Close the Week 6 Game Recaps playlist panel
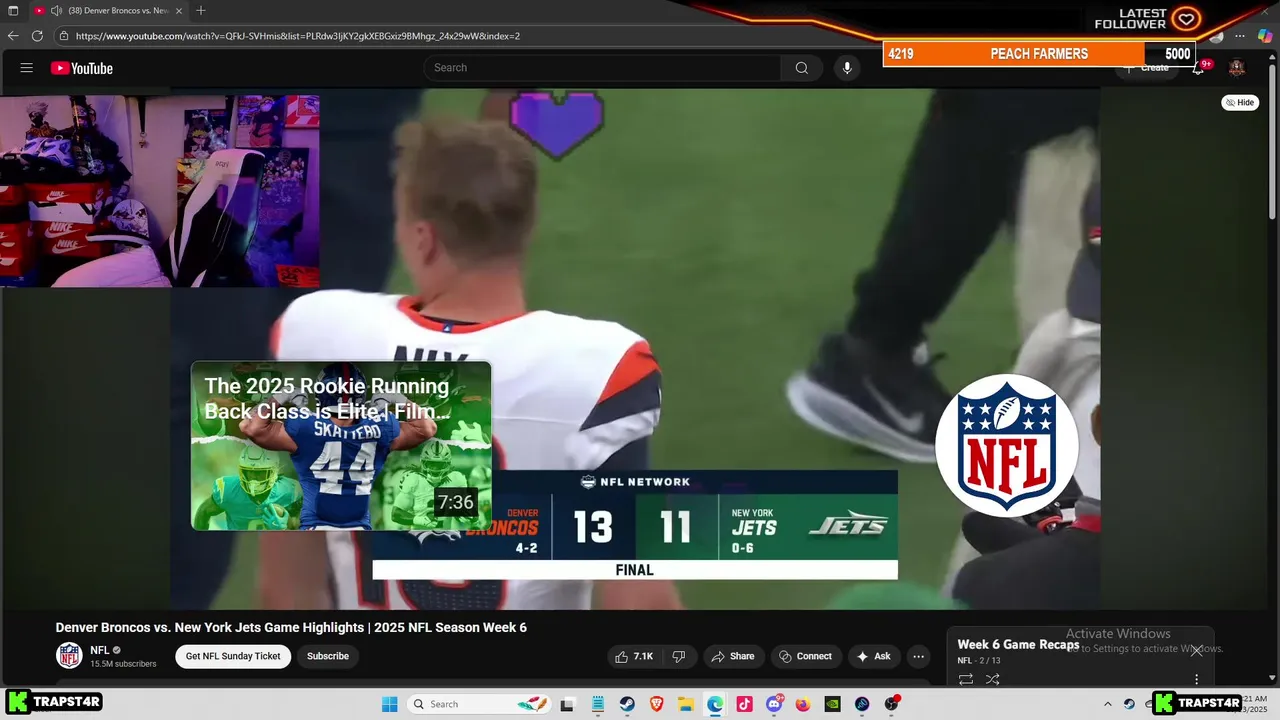The image size is (1280, 720). (1196, 650)
